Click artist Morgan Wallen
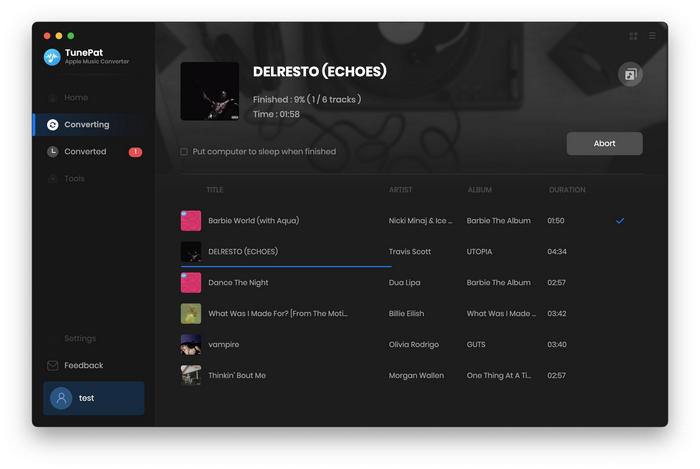 pos(416,376)
